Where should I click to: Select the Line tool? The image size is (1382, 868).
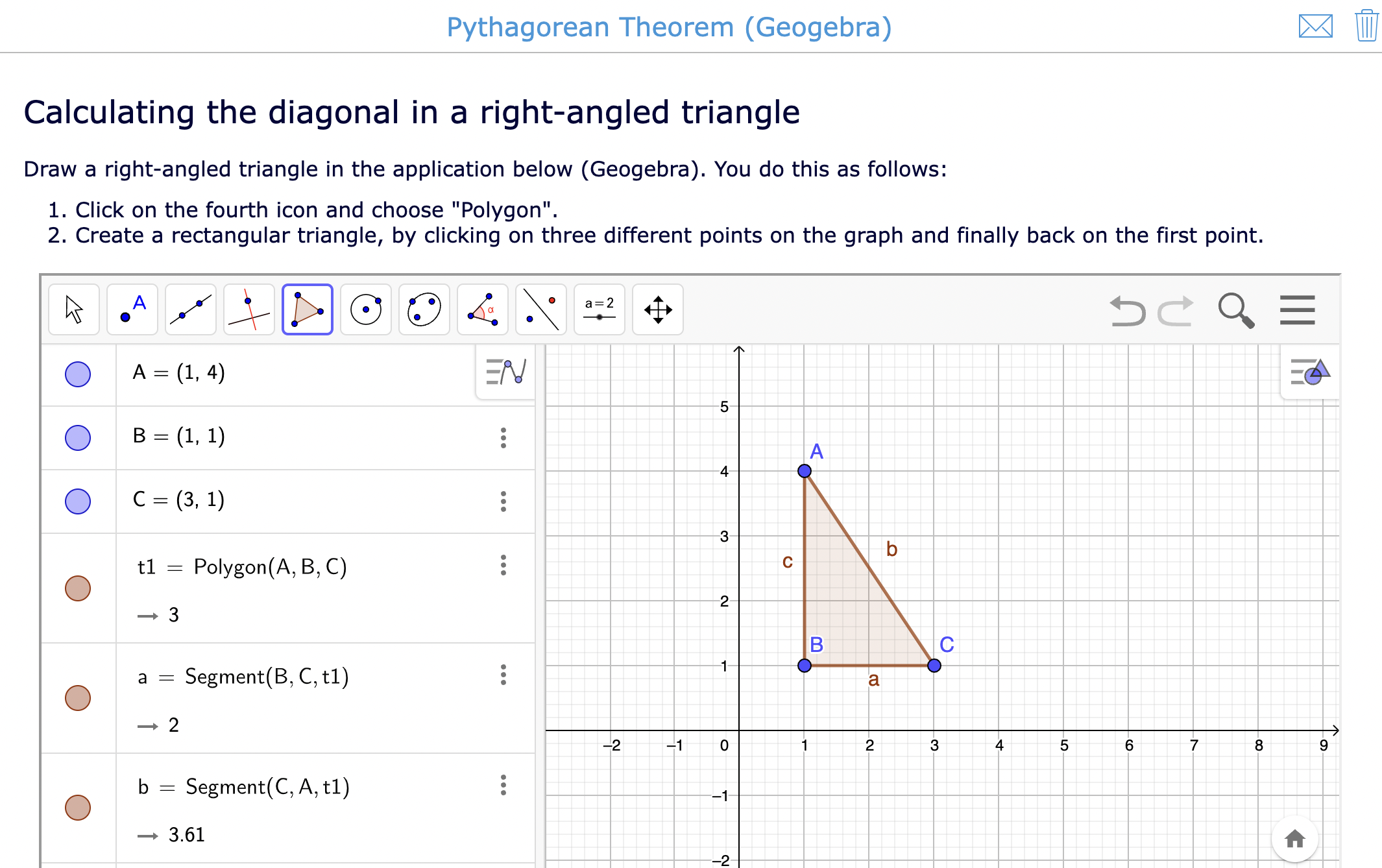pyautogui.click(x=190, y=310)
